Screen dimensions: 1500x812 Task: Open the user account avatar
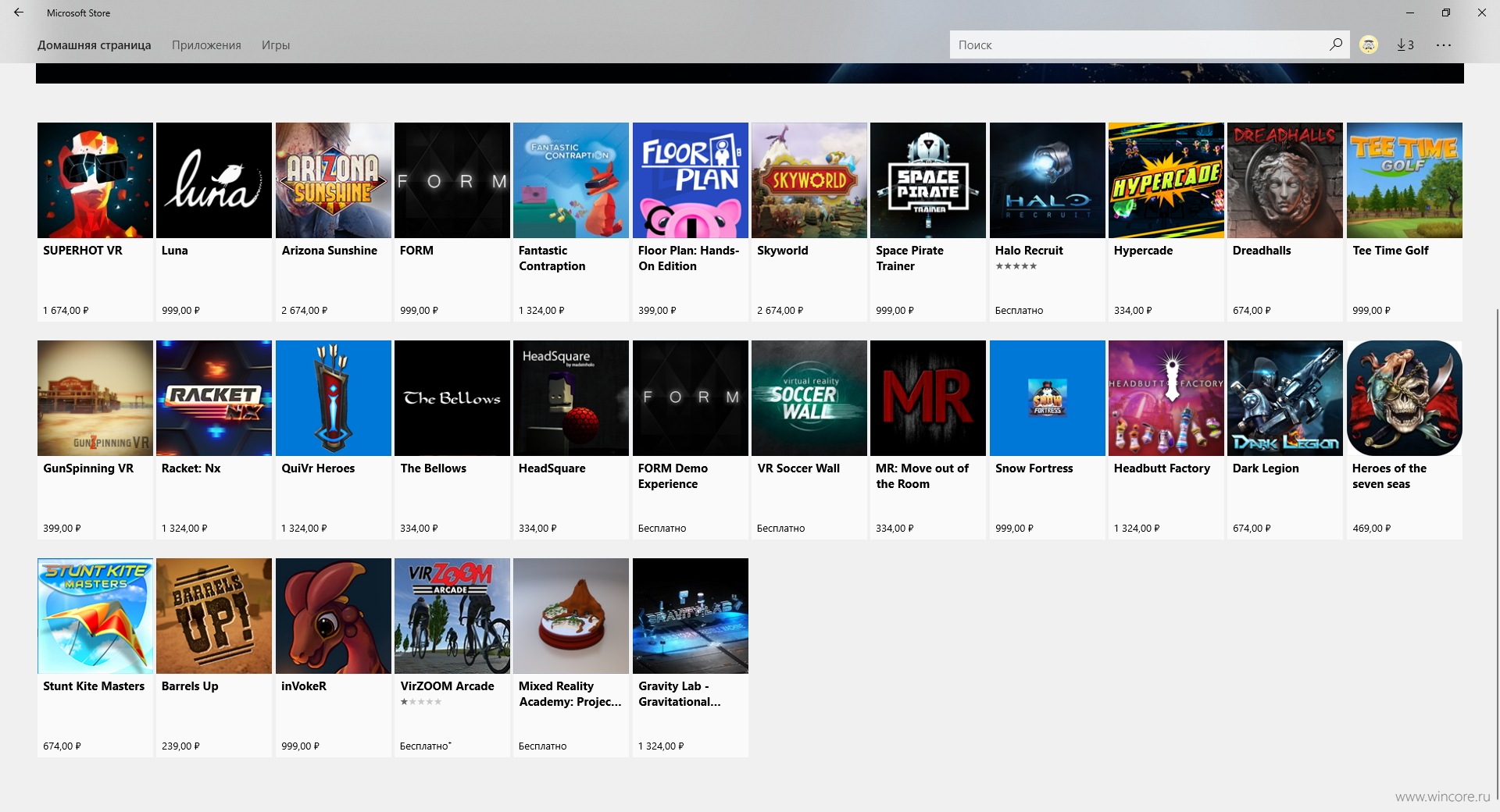(x=1369, y=45)
